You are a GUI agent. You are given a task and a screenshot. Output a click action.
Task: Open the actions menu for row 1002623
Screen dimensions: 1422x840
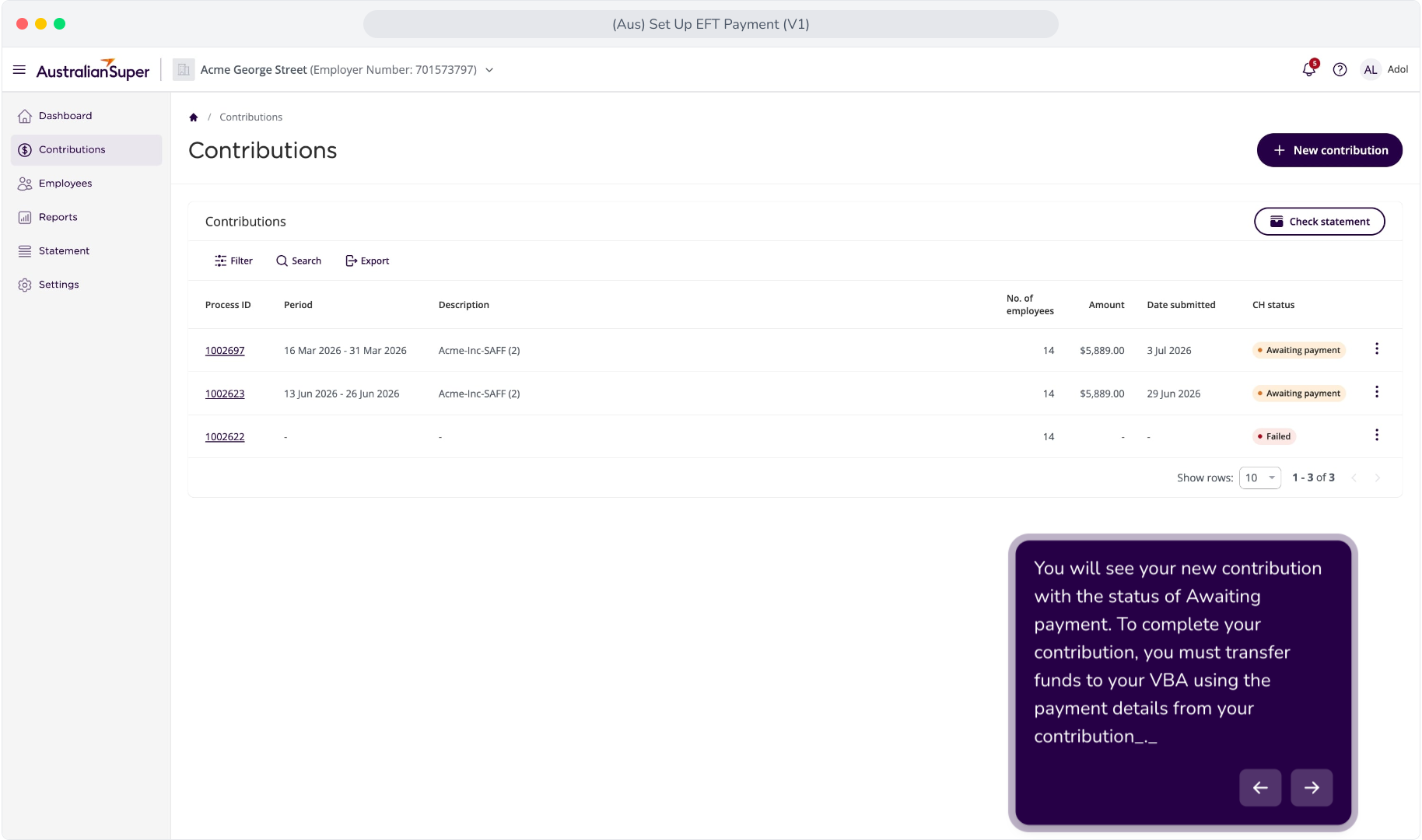tap(1377, 392)
